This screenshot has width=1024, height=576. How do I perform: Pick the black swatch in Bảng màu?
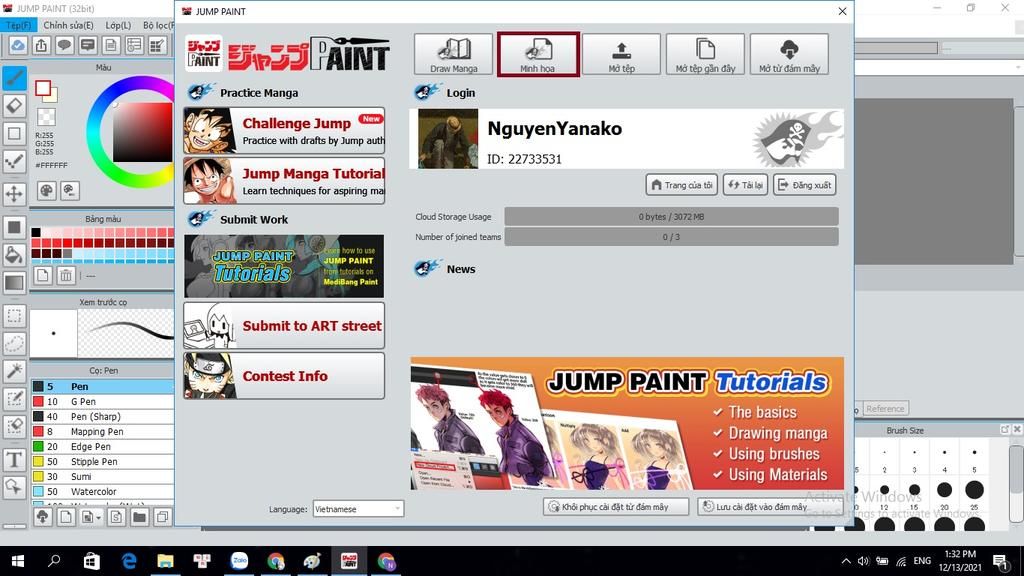pos(36,232)
